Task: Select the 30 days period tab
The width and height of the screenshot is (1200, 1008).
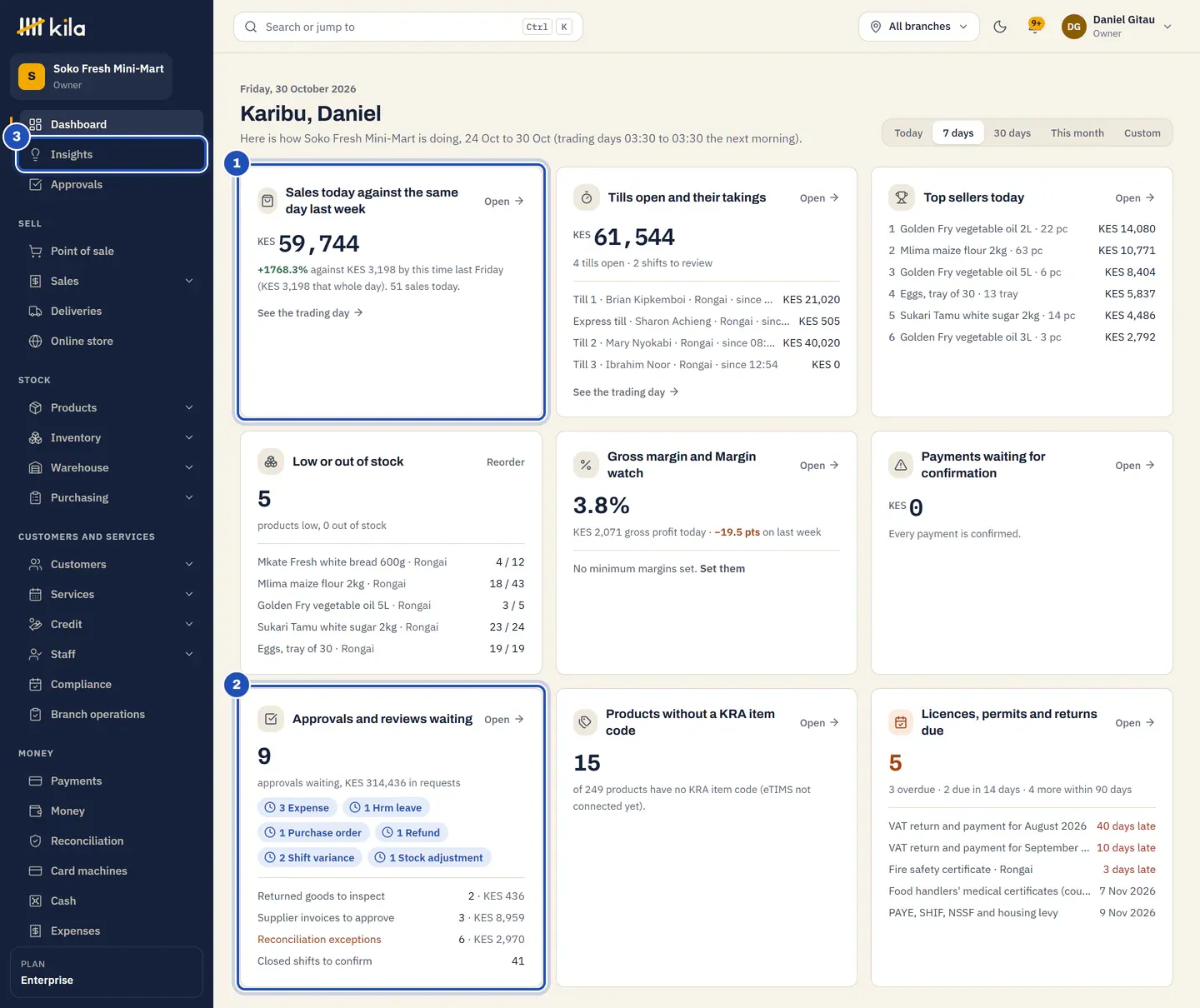Action: point(1012,132)
